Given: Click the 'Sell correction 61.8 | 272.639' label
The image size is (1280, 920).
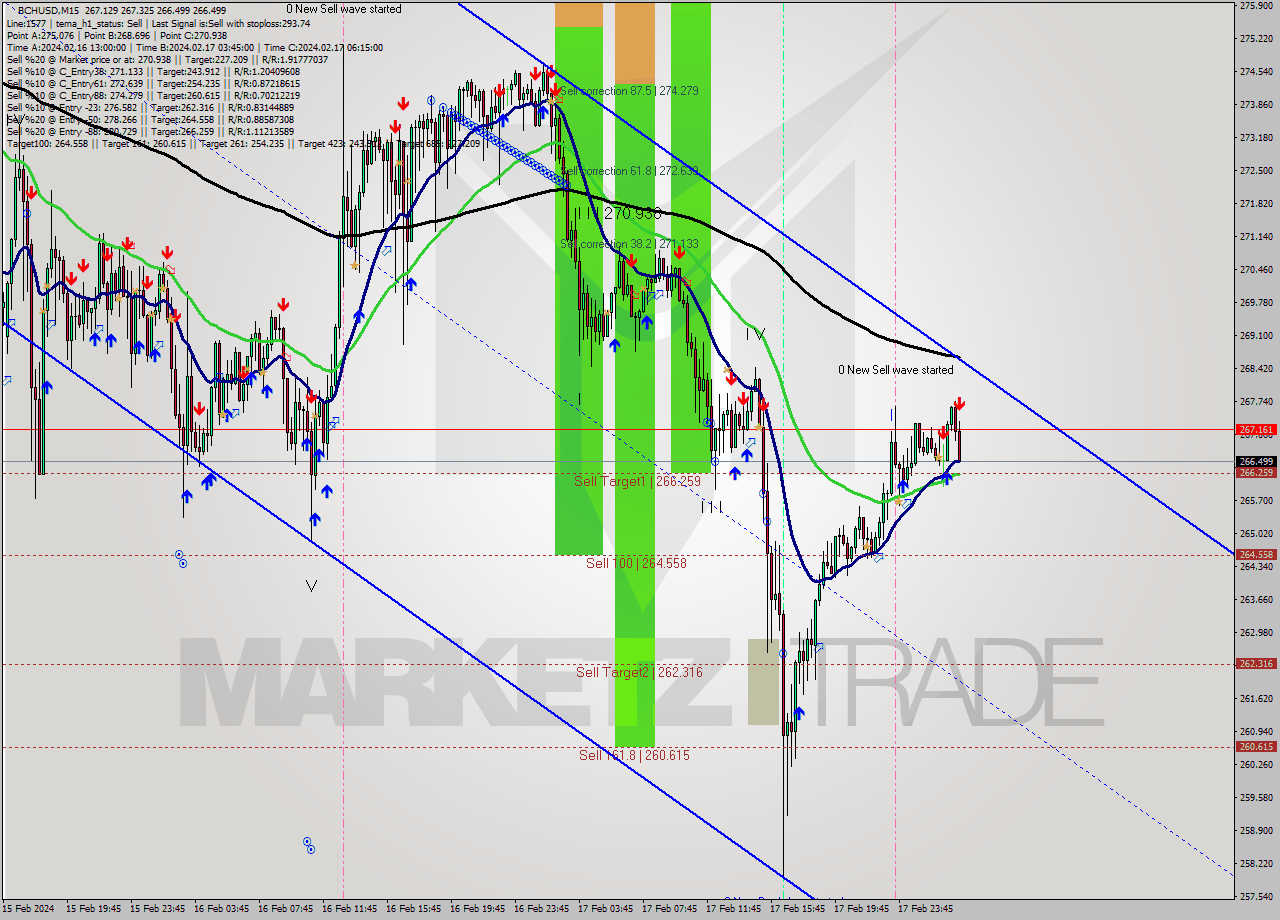Looking at the screenshot, I should click(x=629, y=171).
